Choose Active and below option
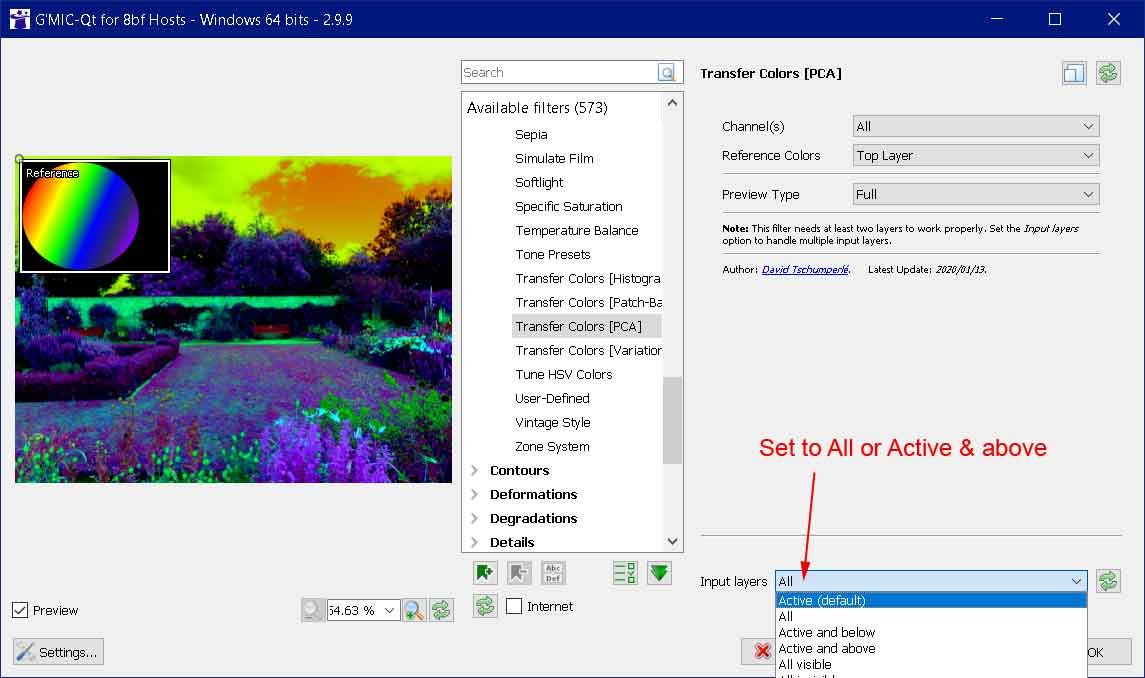 (x=931, y=633)
